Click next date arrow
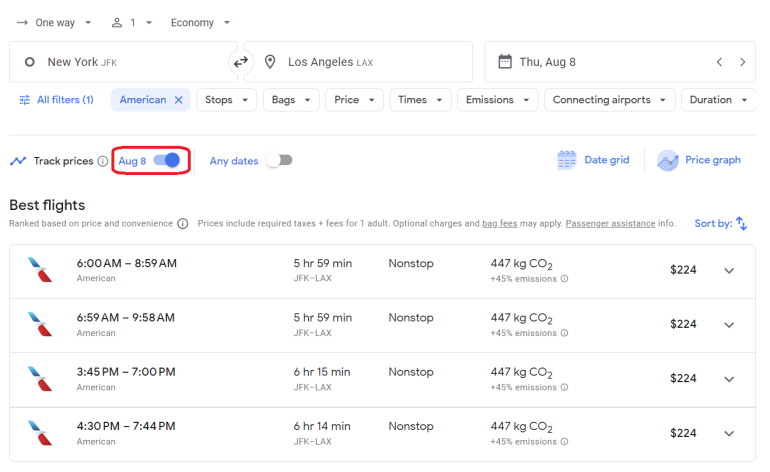This screenshot has height=472, width=770. coord(742,62)
